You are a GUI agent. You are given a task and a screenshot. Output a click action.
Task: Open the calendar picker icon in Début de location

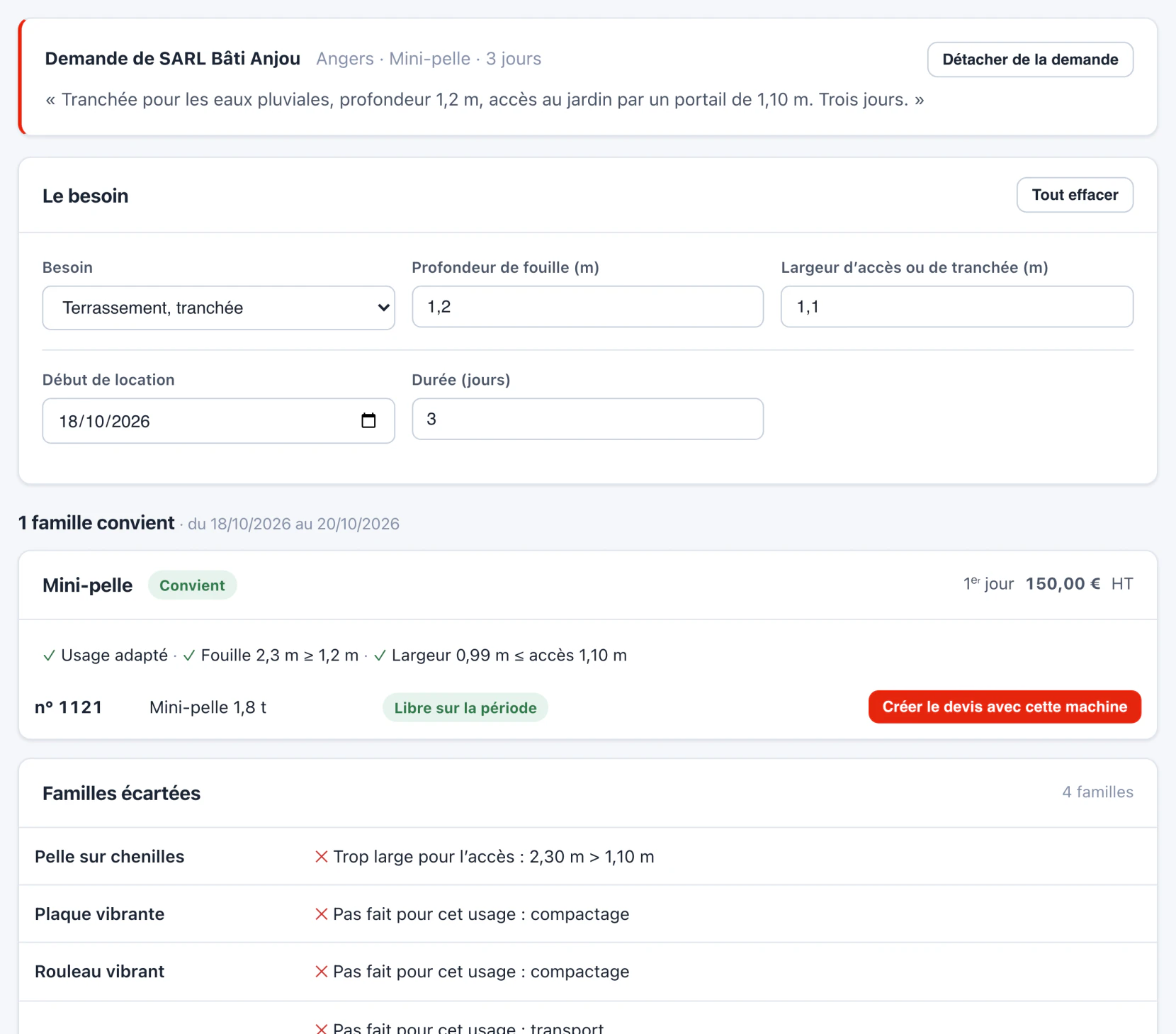tap(368, 420)
